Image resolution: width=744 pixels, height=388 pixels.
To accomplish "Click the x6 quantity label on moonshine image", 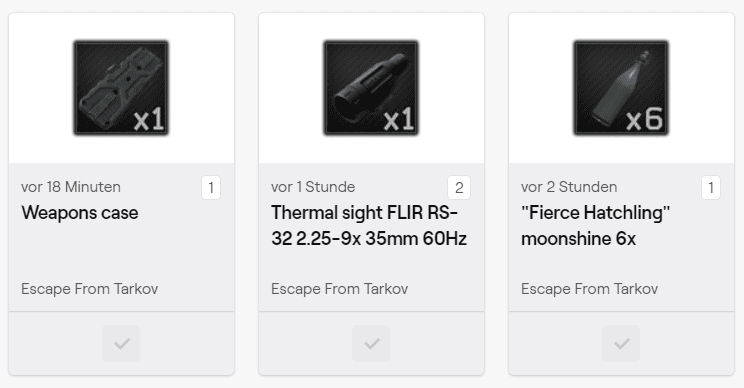I will coord(644,119).
